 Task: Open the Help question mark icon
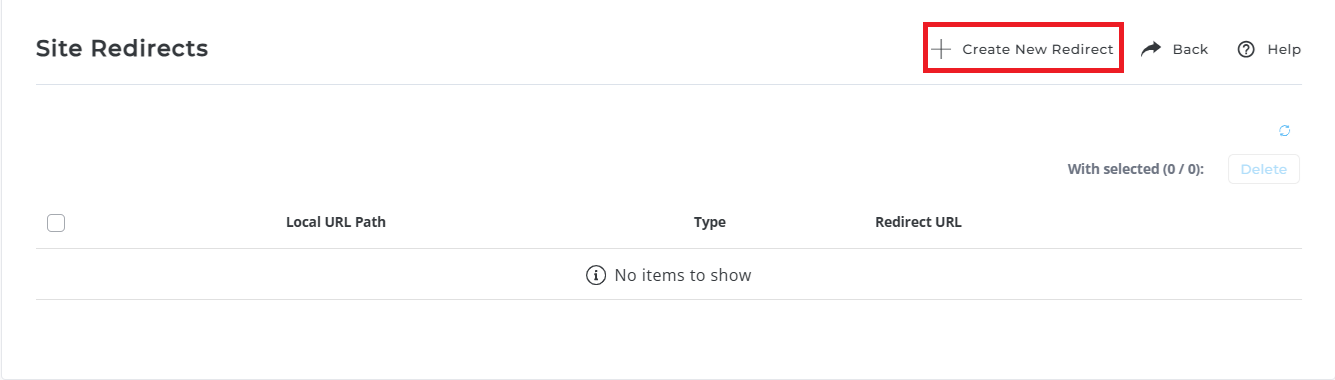tap(1246, 49)
